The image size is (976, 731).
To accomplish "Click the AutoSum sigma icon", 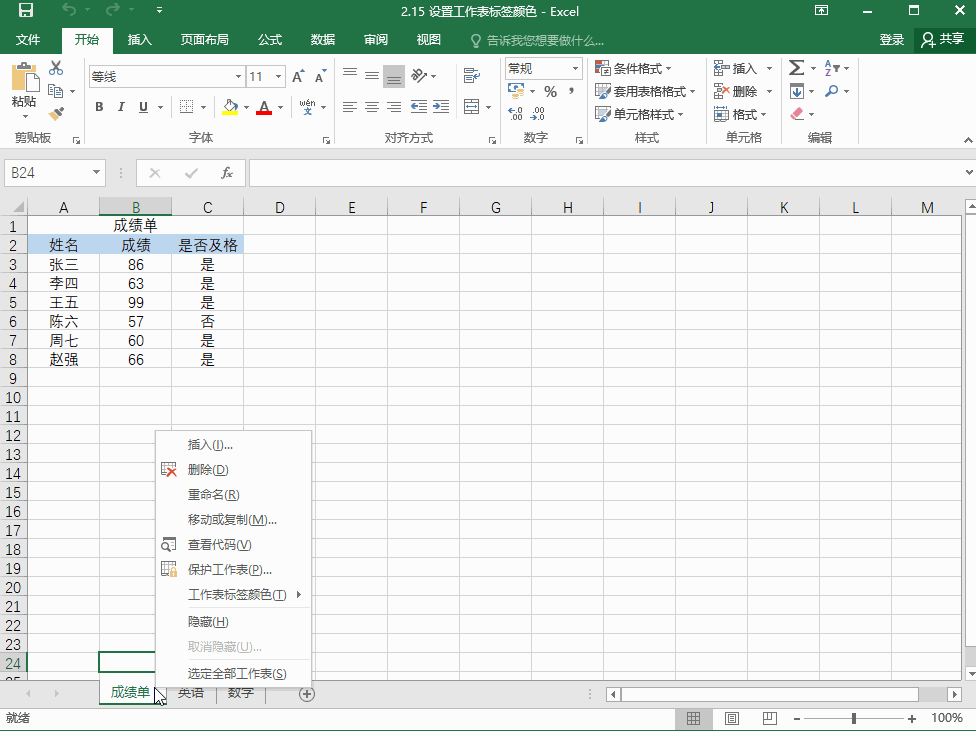I will (797, 67).
